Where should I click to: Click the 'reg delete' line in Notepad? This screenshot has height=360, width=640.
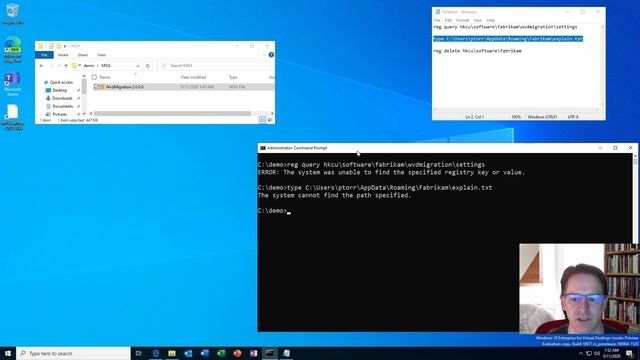(477, 51)
